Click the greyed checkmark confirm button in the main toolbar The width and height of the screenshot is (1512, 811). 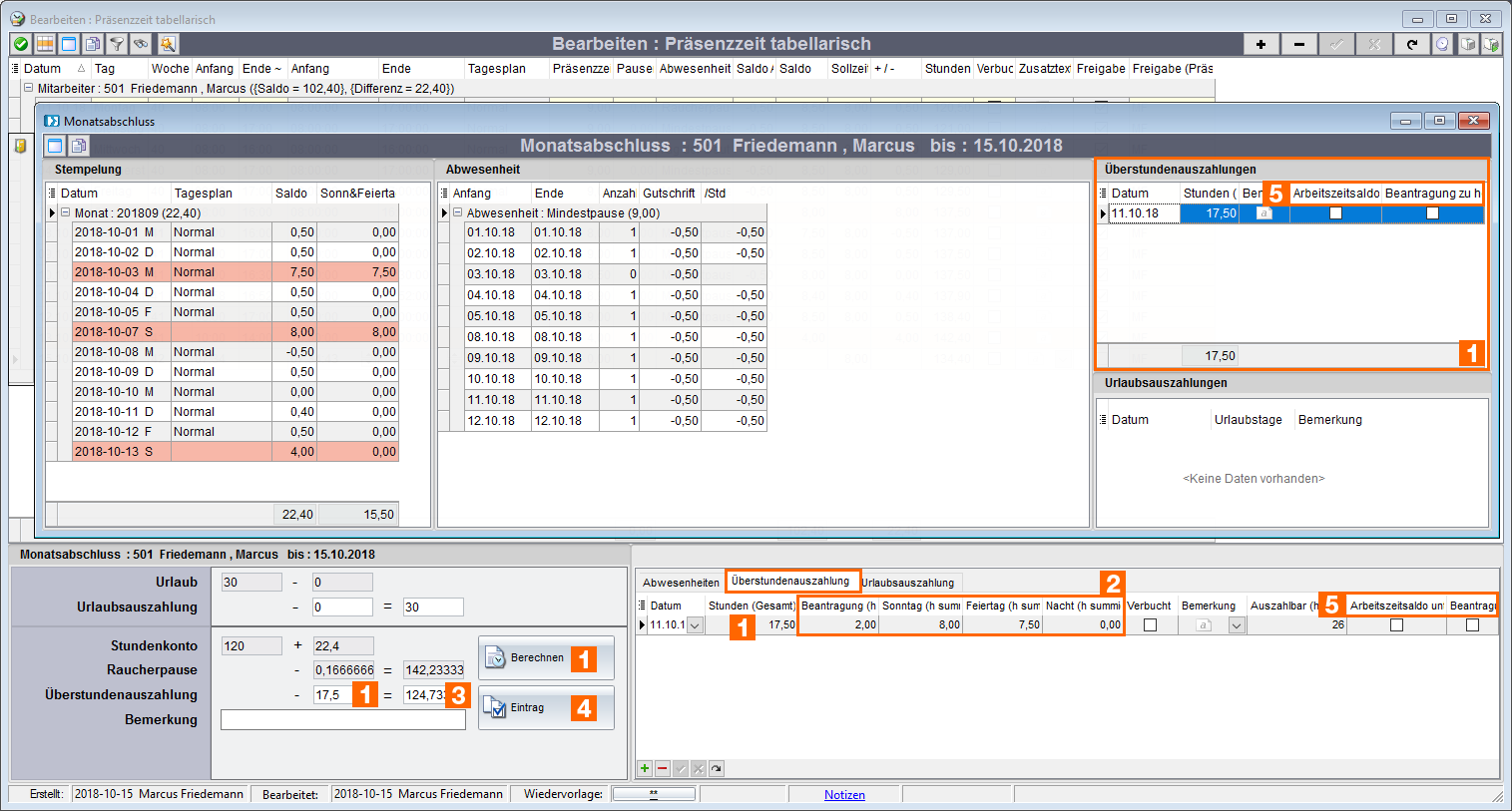coord(1337,44)
